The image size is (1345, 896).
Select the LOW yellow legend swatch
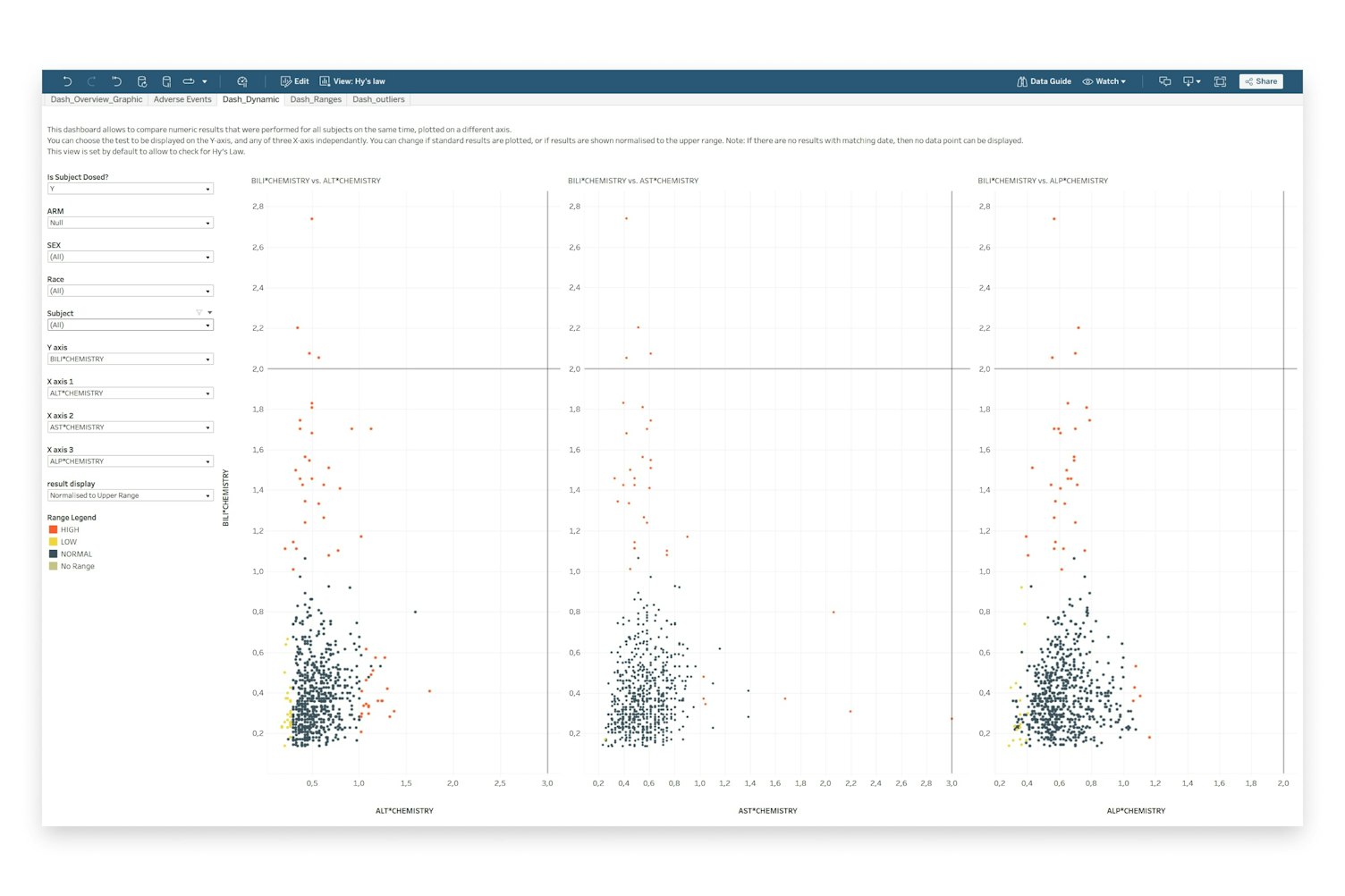[53, 542]
